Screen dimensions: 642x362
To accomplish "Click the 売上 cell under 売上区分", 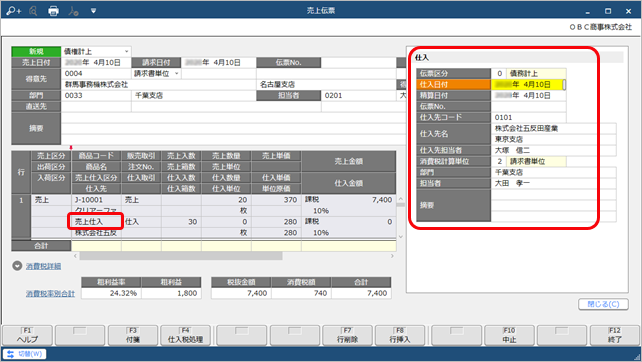I will pos(51,200).
